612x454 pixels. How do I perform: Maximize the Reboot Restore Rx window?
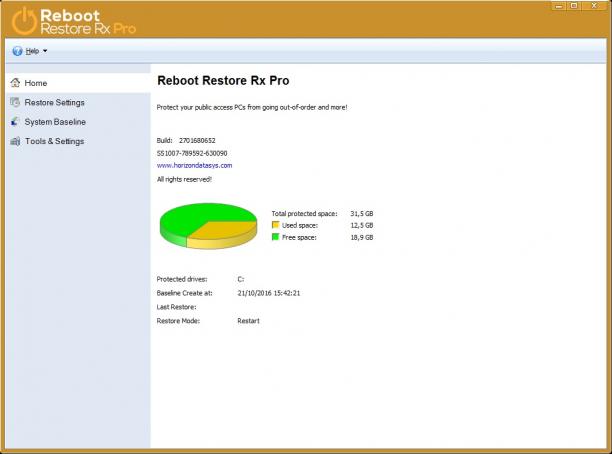(x=574, y=6)
